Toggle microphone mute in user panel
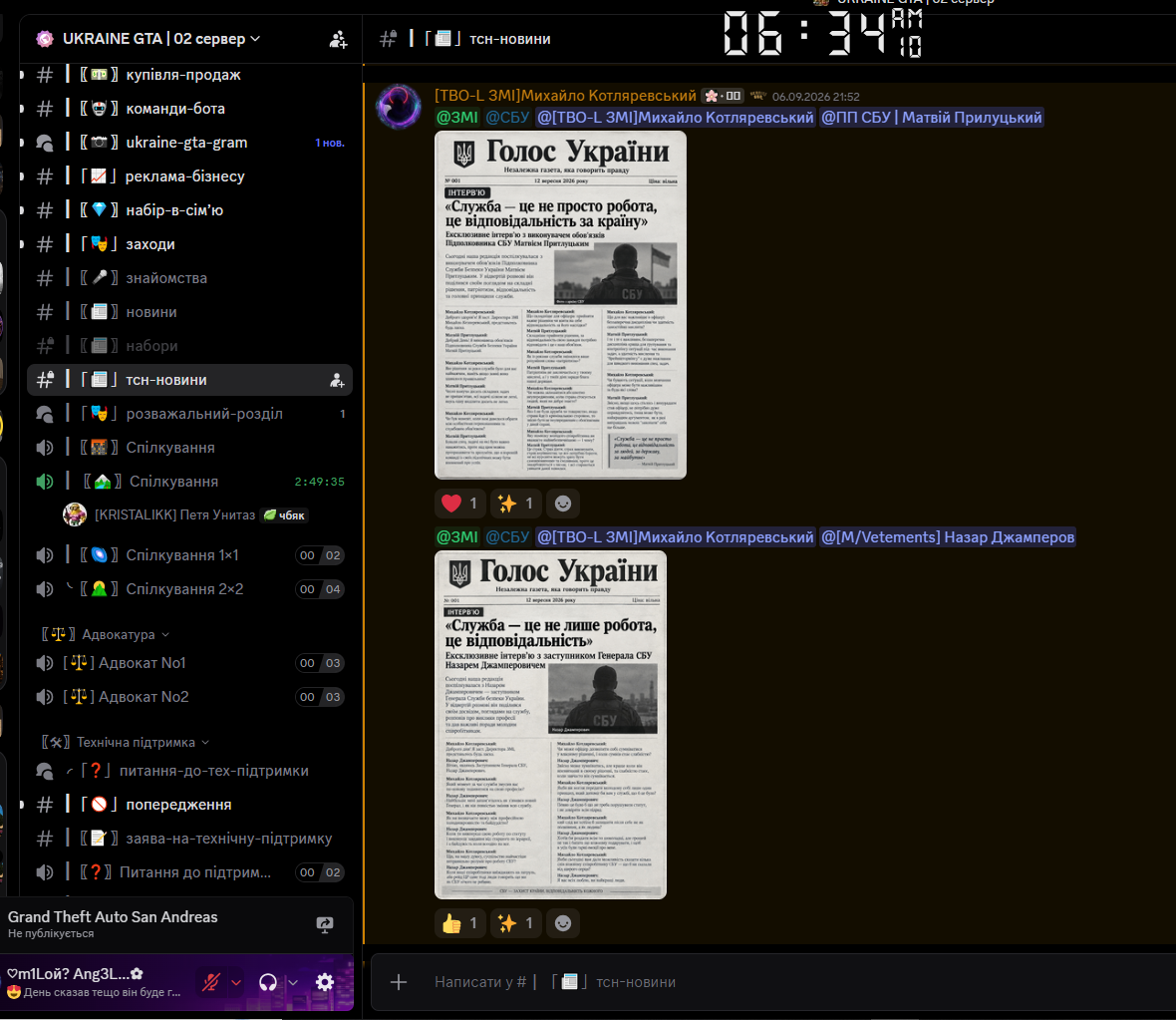Screen dimensions: 1176x1020 click(210, 982)
